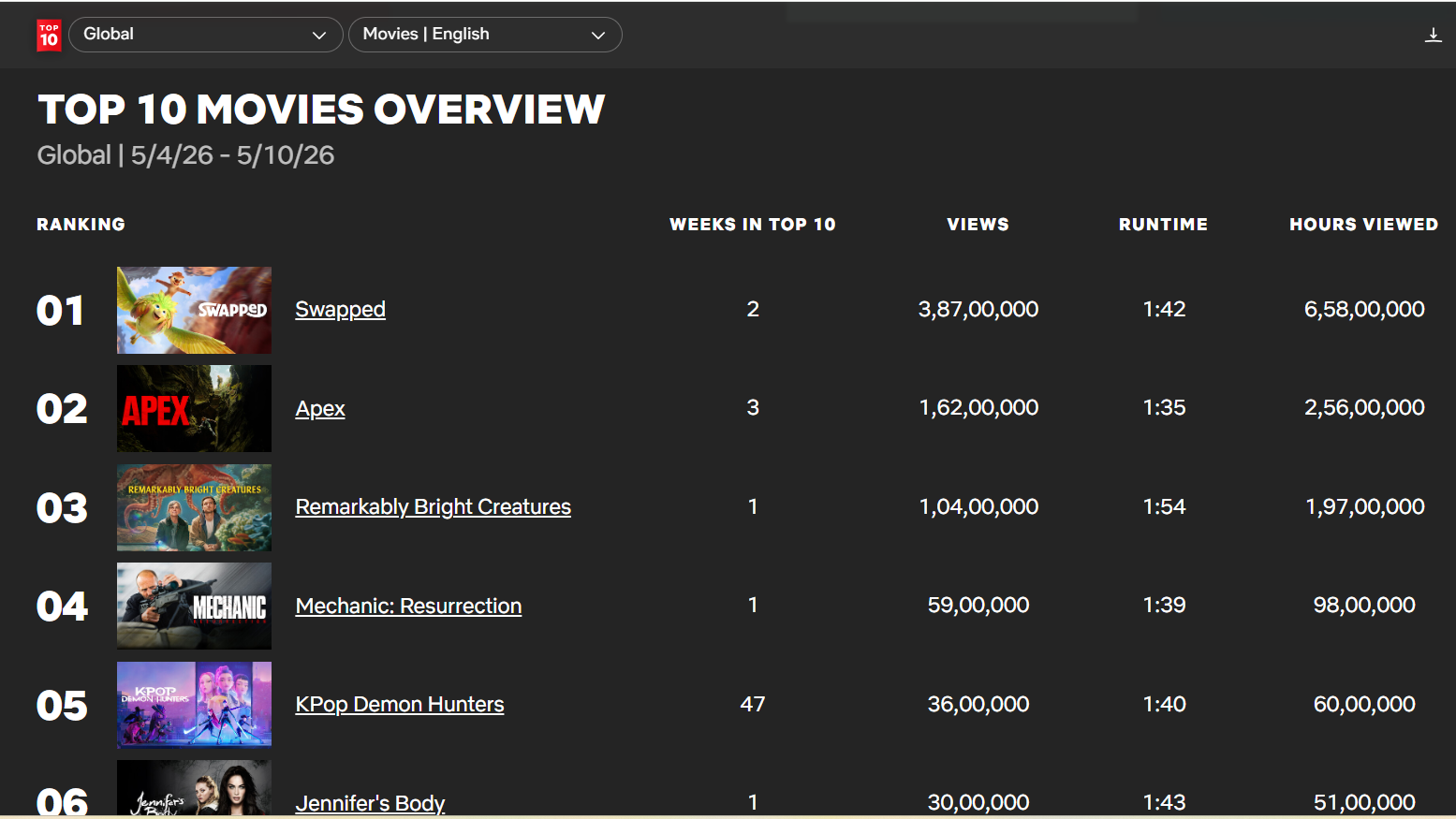Click the VIEWS column header

tap(978, 225)
